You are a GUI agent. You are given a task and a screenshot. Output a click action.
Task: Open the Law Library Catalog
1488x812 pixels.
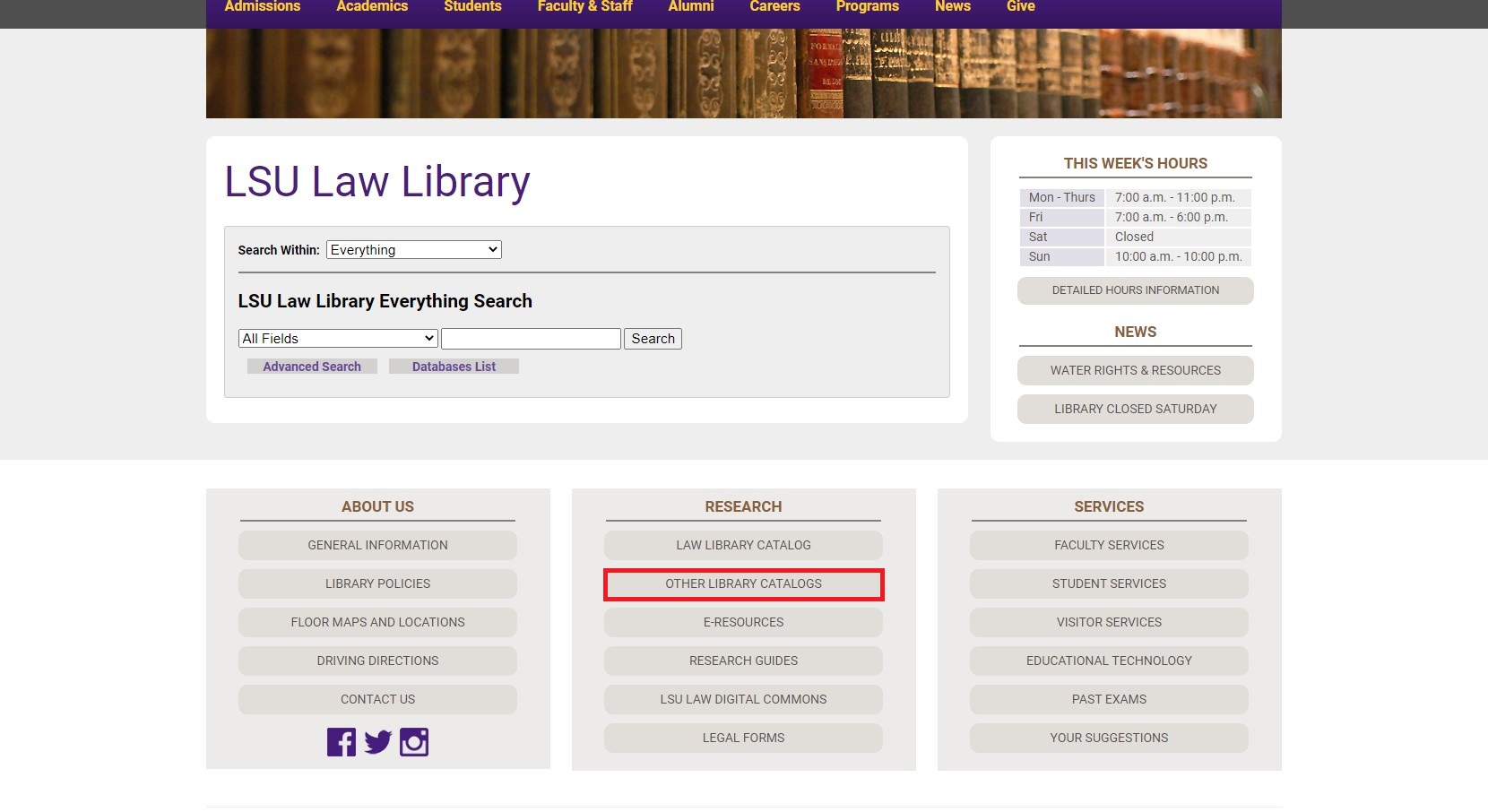point(743,545)
